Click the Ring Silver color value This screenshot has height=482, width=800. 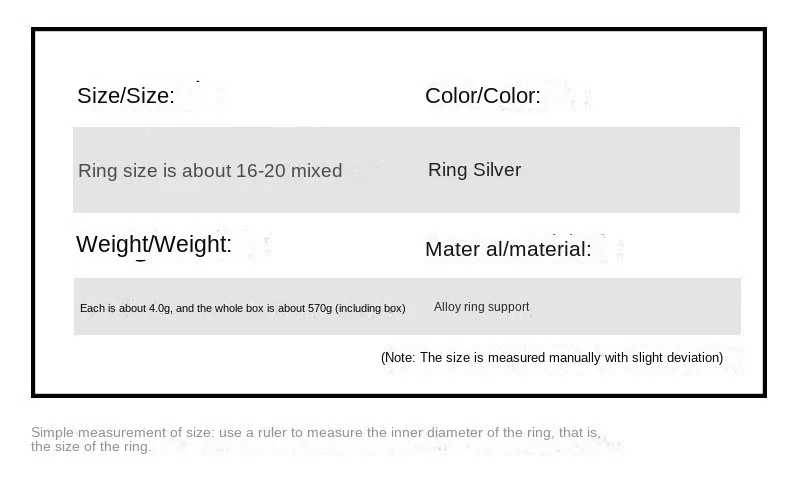click(474, 170)
